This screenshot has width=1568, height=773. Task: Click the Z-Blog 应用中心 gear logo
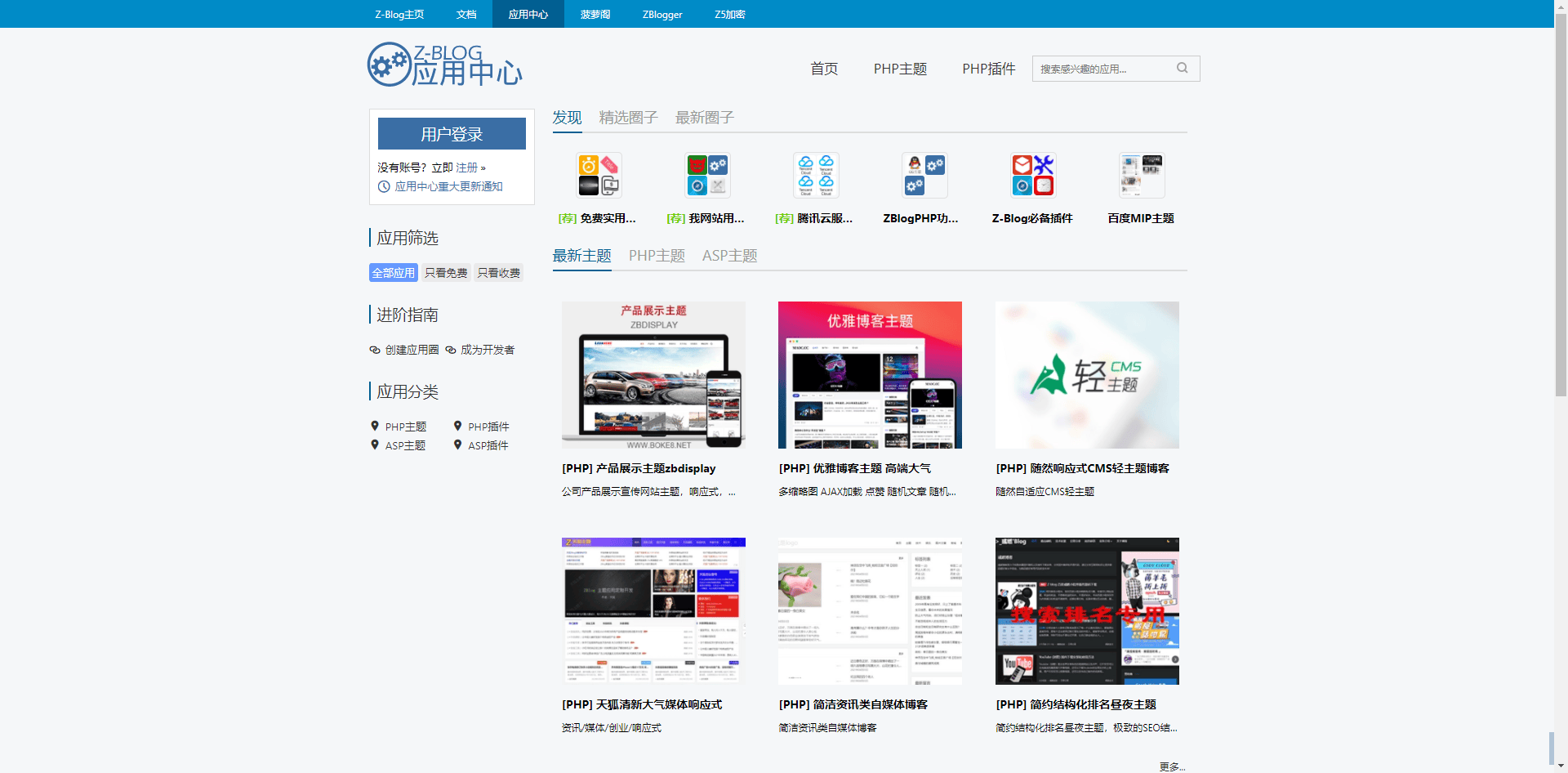444,65
